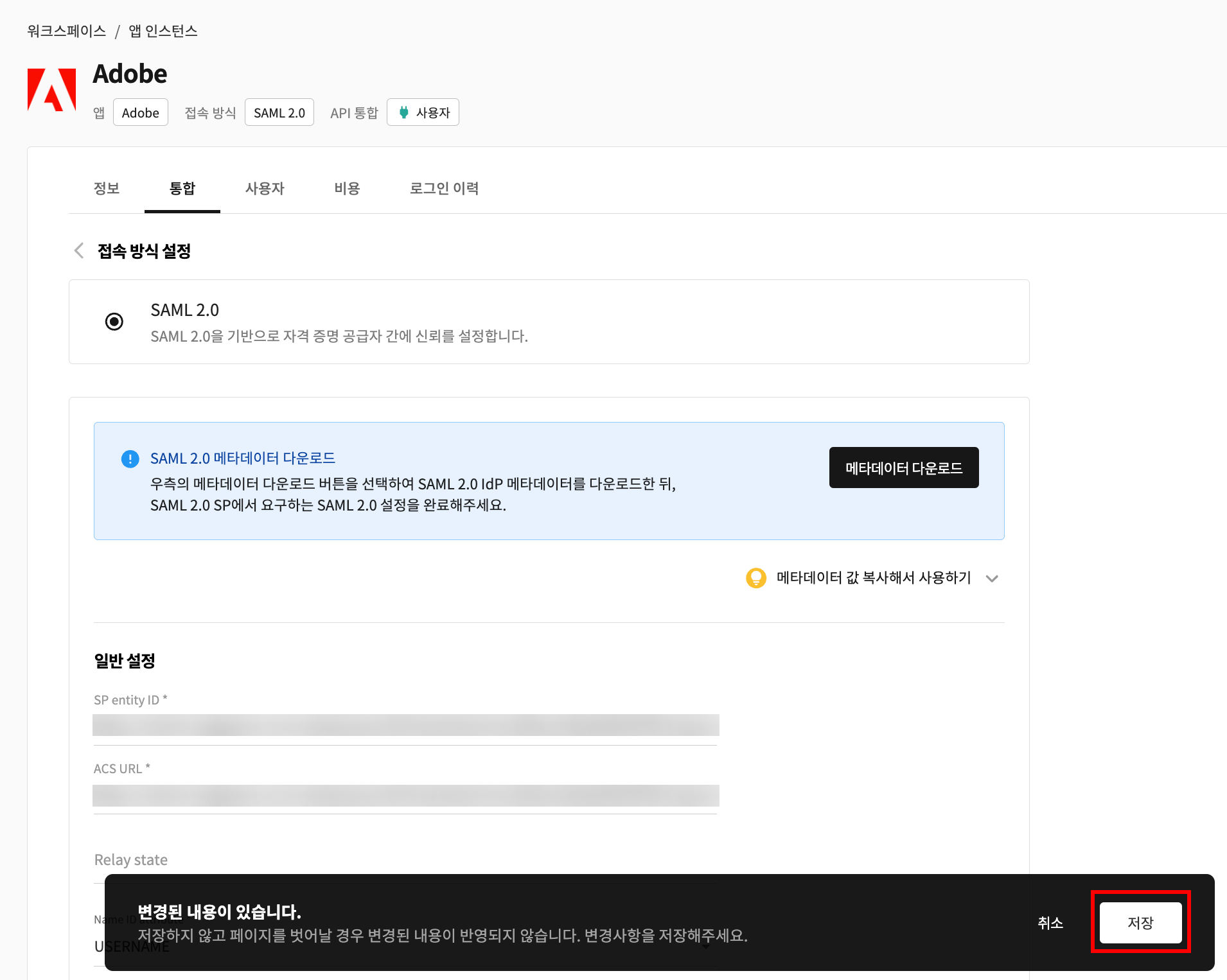Open the 정보 tab

(x=107, y=188)
